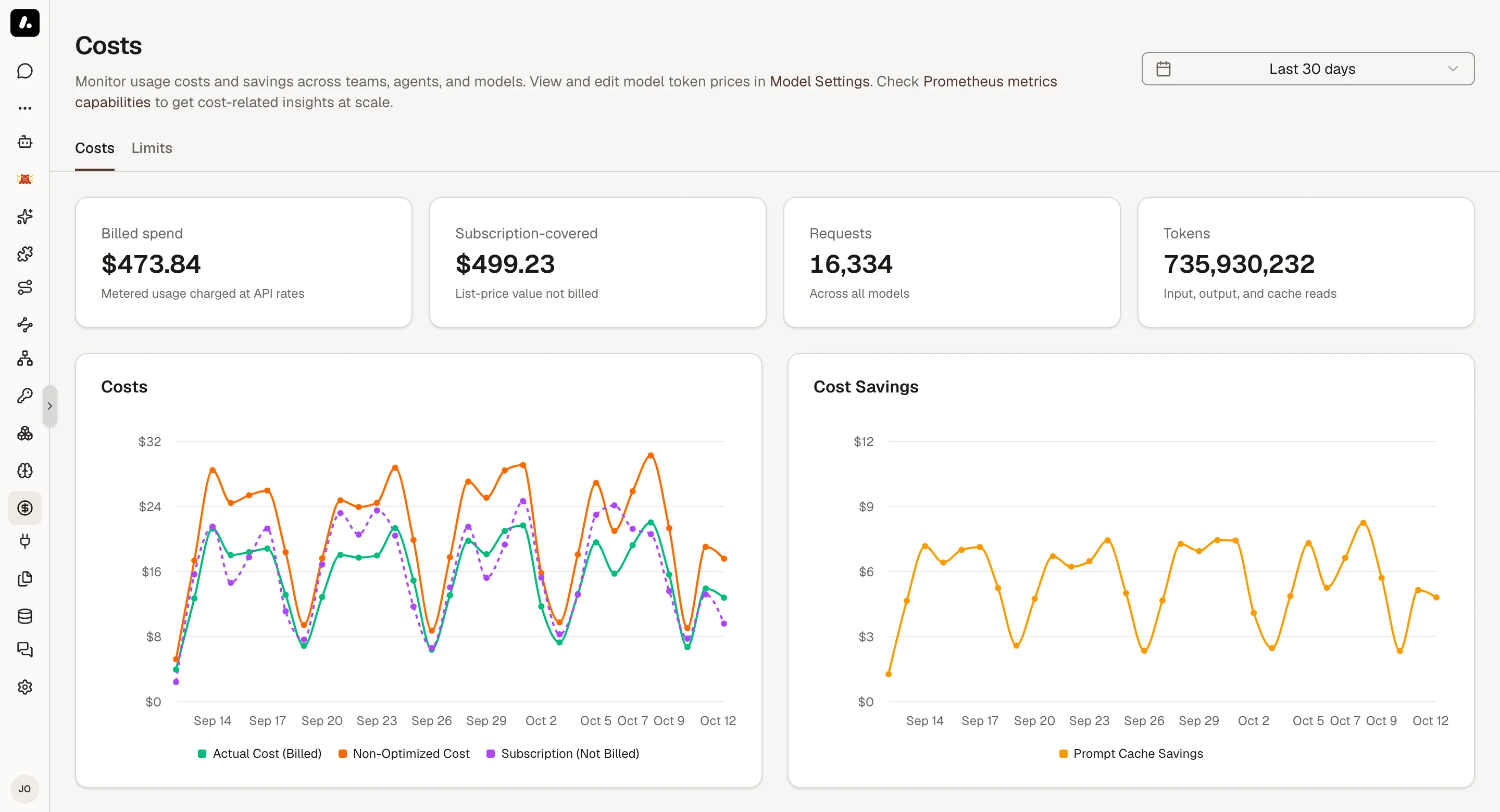Toggle Non-Optimized Cost legend series

[404, 753]
